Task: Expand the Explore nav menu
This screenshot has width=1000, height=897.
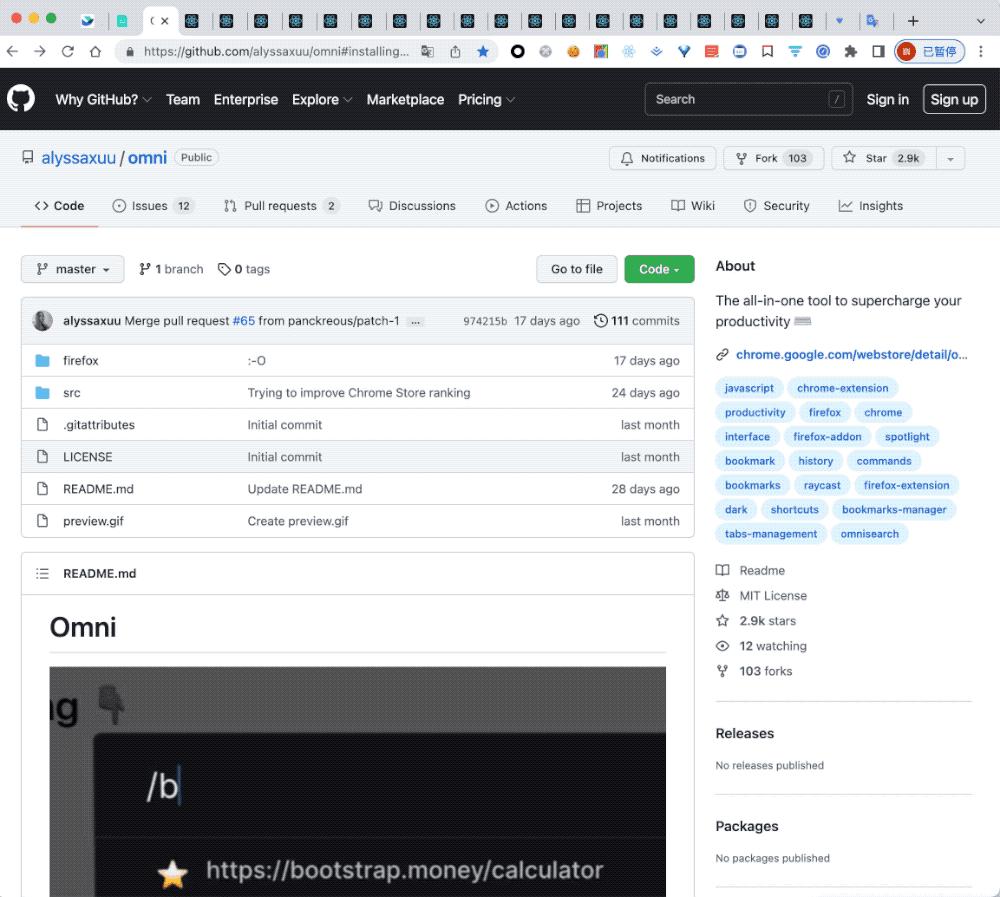Action: click(x=322, y=100)
